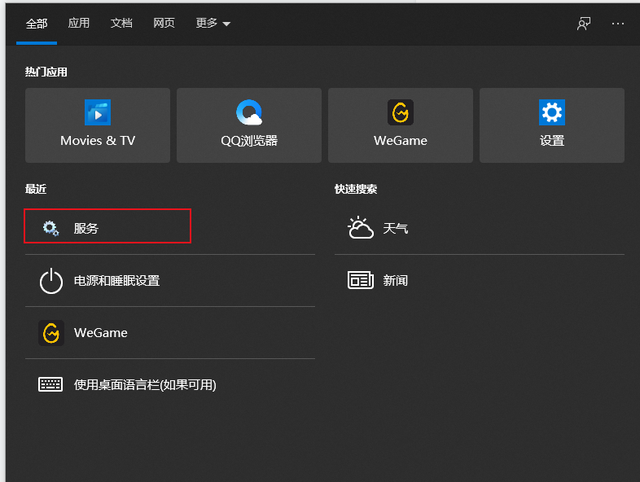Open the 设置 gear tile
Viewport: 640px width, 482px height.
click(552, 125)
